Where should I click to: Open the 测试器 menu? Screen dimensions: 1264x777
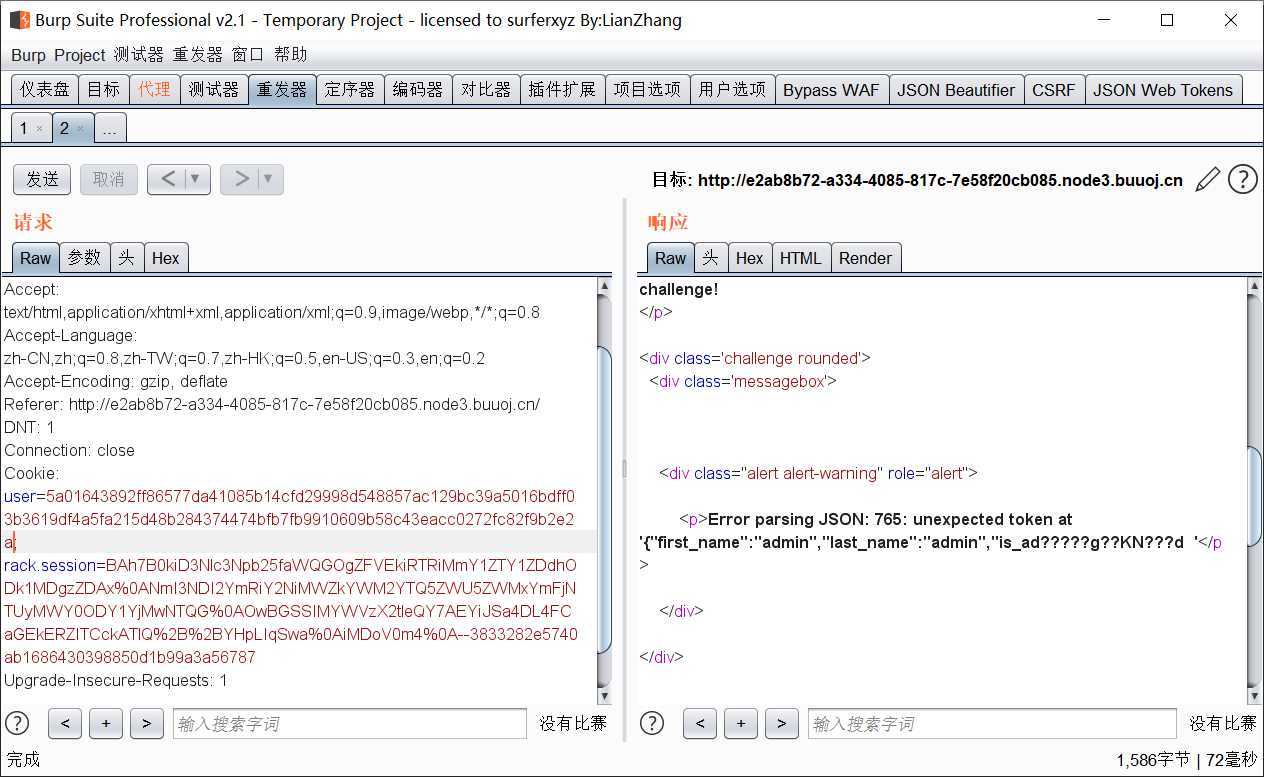tap(138, 55)
